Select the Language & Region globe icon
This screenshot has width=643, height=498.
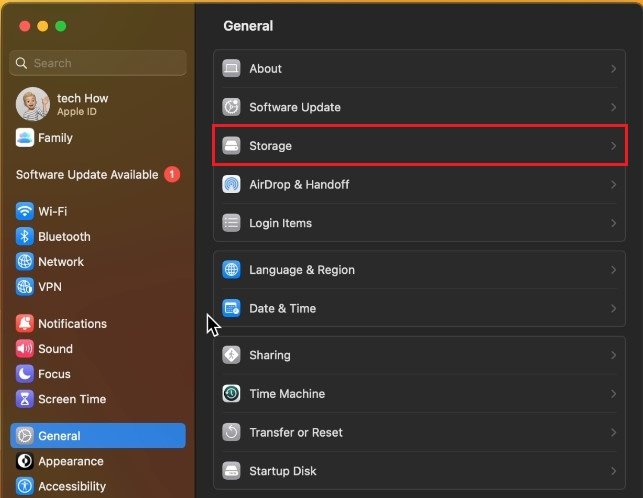tap(231, 270)
